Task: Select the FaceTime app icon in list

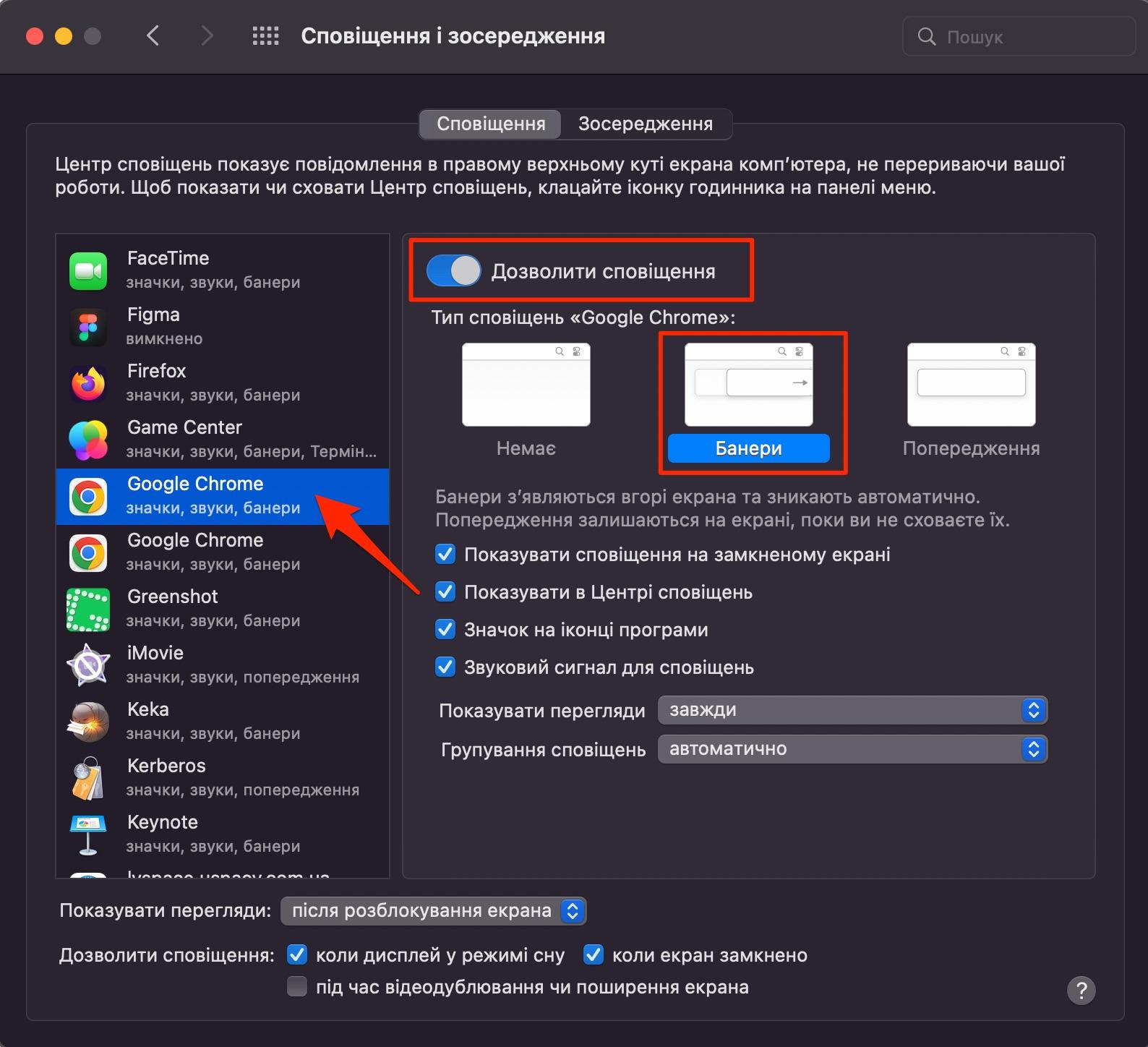Action: pyautogui.click(x=88, y=270)
